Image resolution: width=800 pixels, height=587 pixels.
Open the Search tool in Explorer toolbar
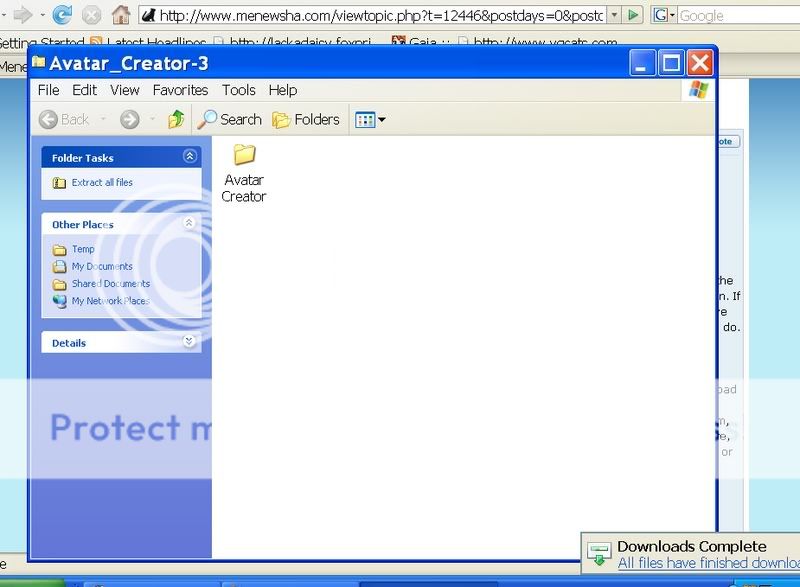pos(229,120)
